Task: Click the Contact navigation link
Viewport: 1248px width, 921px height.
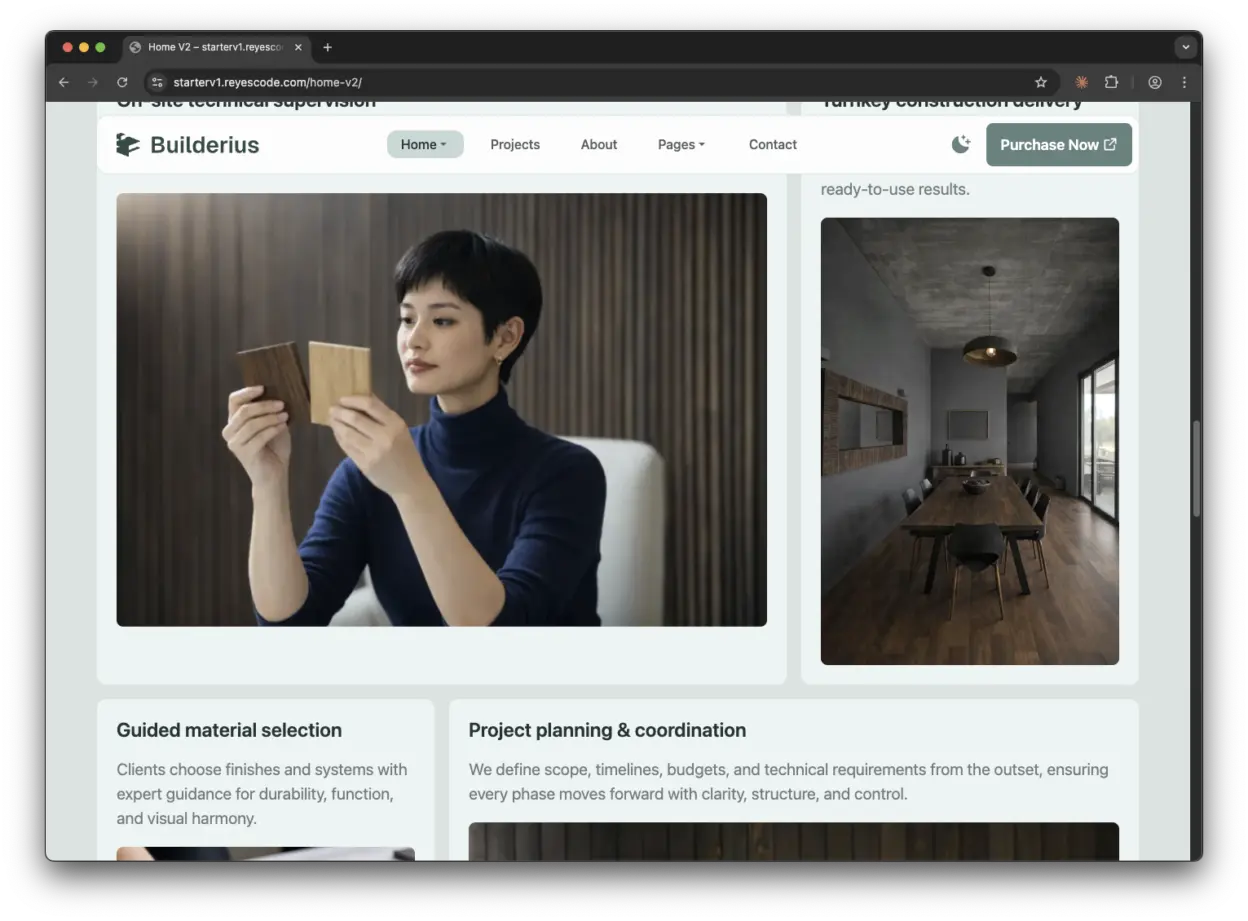Action: click(772, 145)
